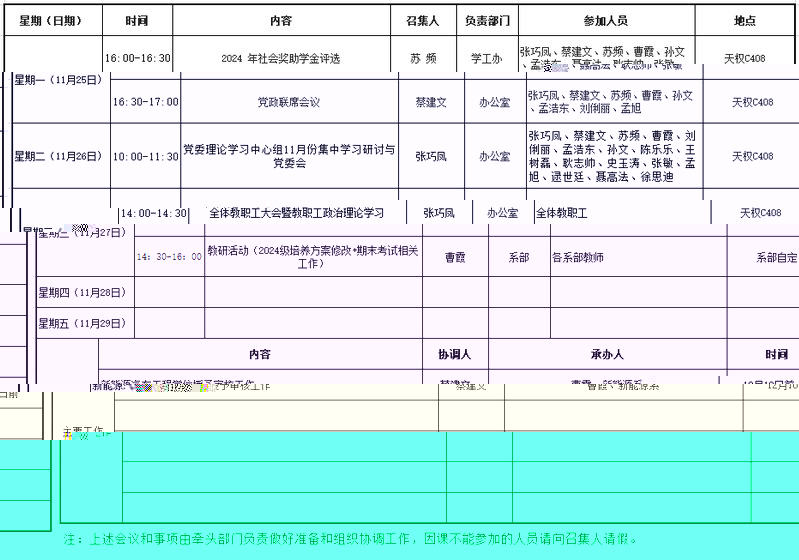
Task: Click the 教研活动（2024级培养方案修改+期末考试相关工作） cell
Action: (x=313, y=257)
